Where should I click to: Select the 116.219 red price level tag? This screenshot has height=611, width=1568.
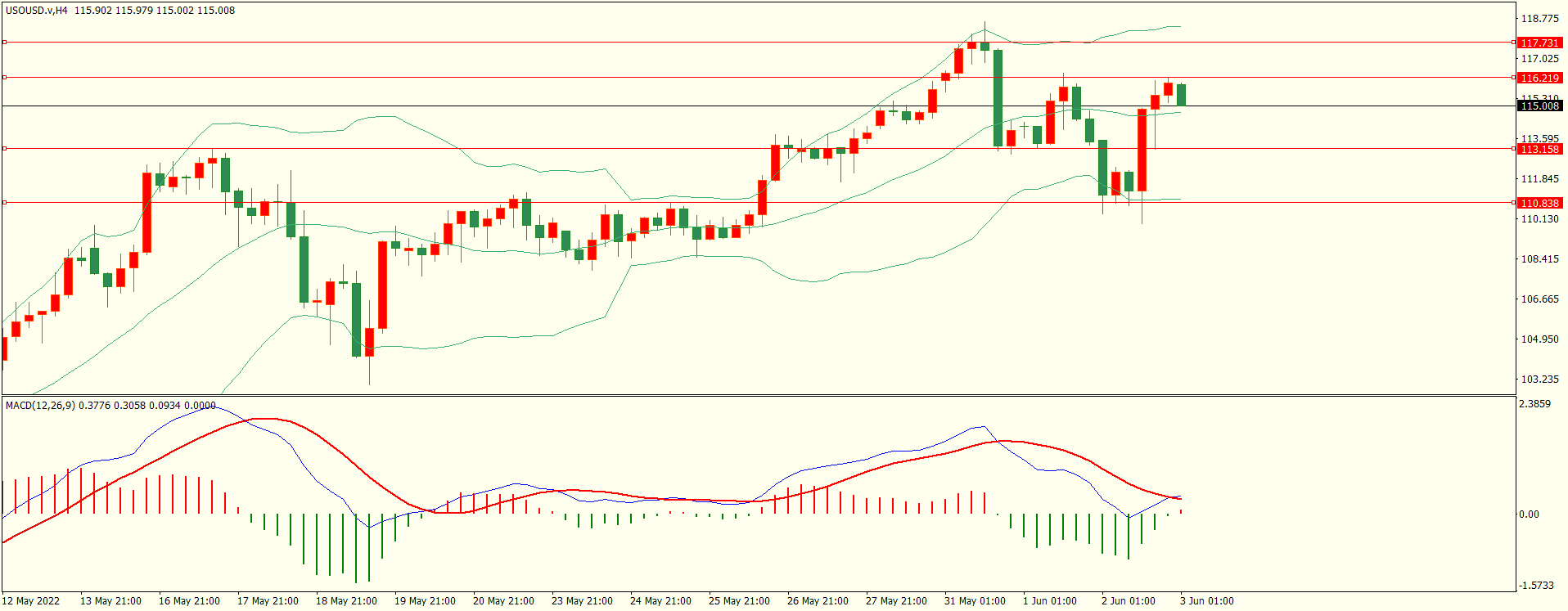click(1539, 78)
